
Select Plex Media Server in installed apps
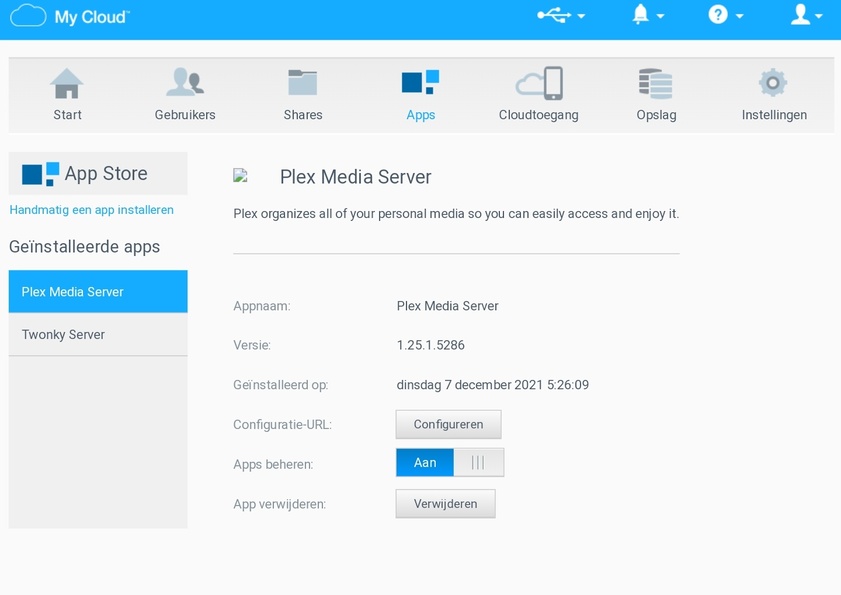tap(98, 291)
